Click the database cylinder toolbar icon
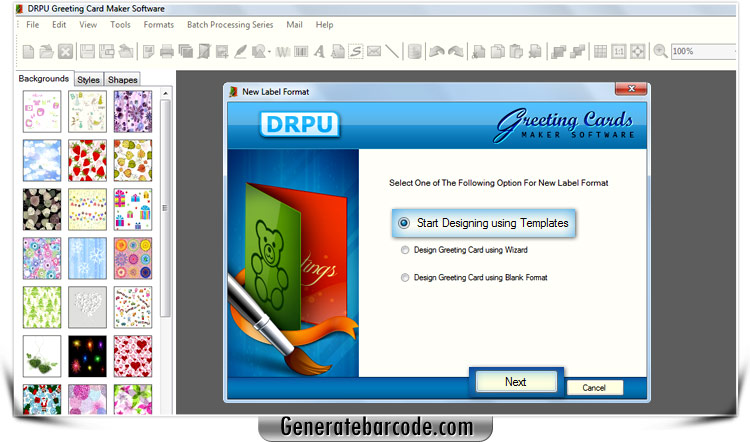Image resolution: width=750 pixels, height=442 pixels. tap(415, 51)
